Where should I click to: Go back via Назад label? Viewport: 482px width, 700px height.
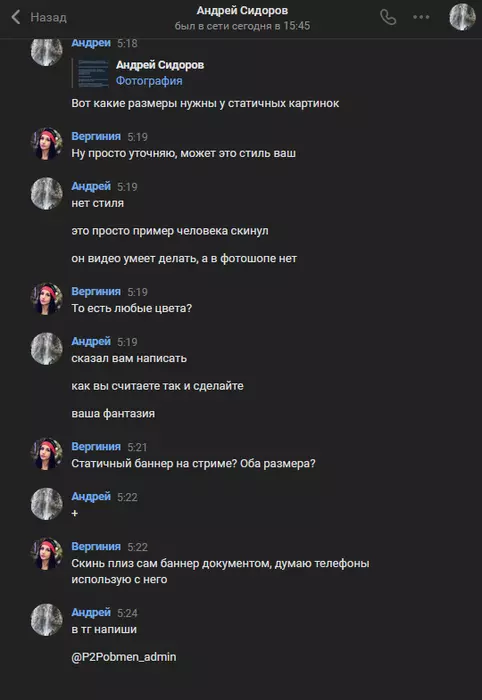click(x=48, y=17)
